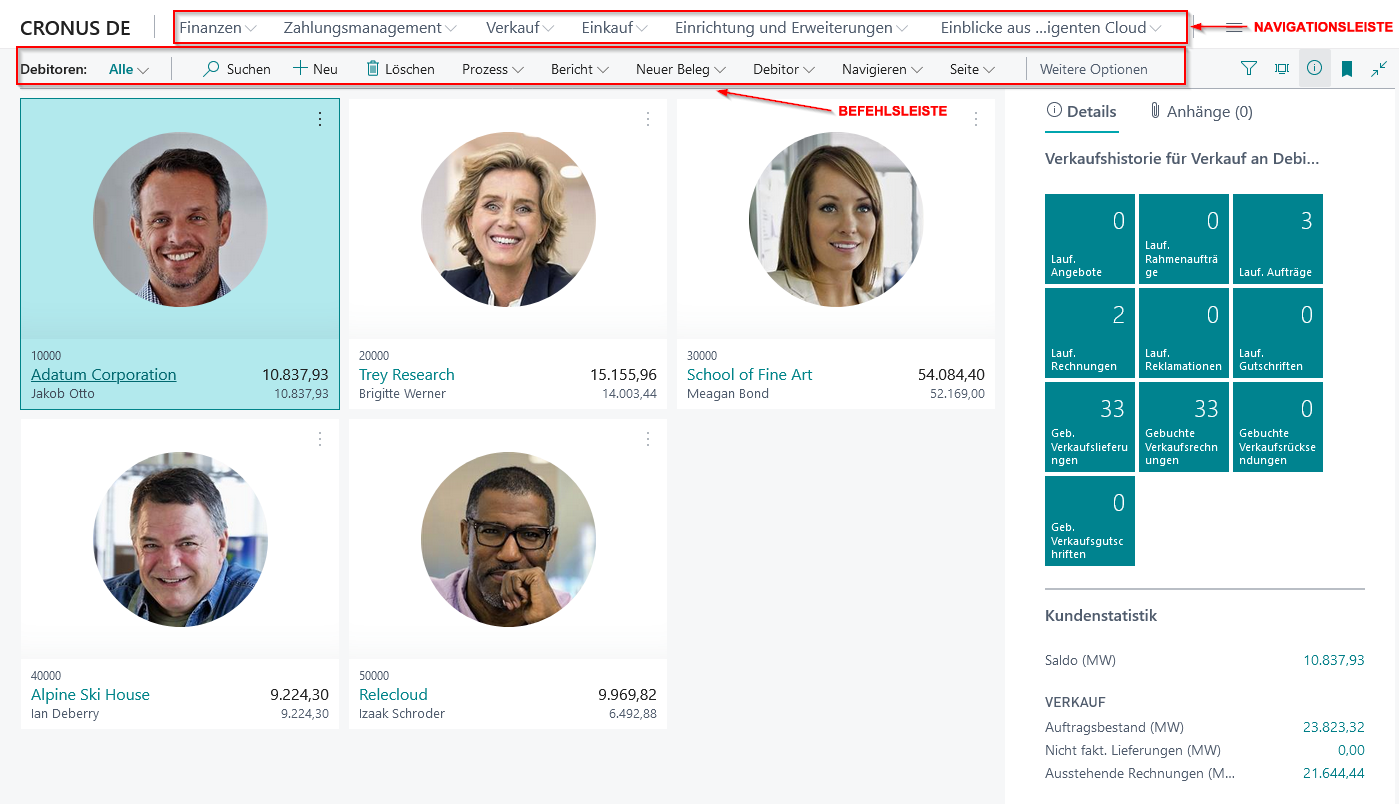Click Weitere Optionen in the command bar
The image size is (1399, 804).
tap(1094, 69)
